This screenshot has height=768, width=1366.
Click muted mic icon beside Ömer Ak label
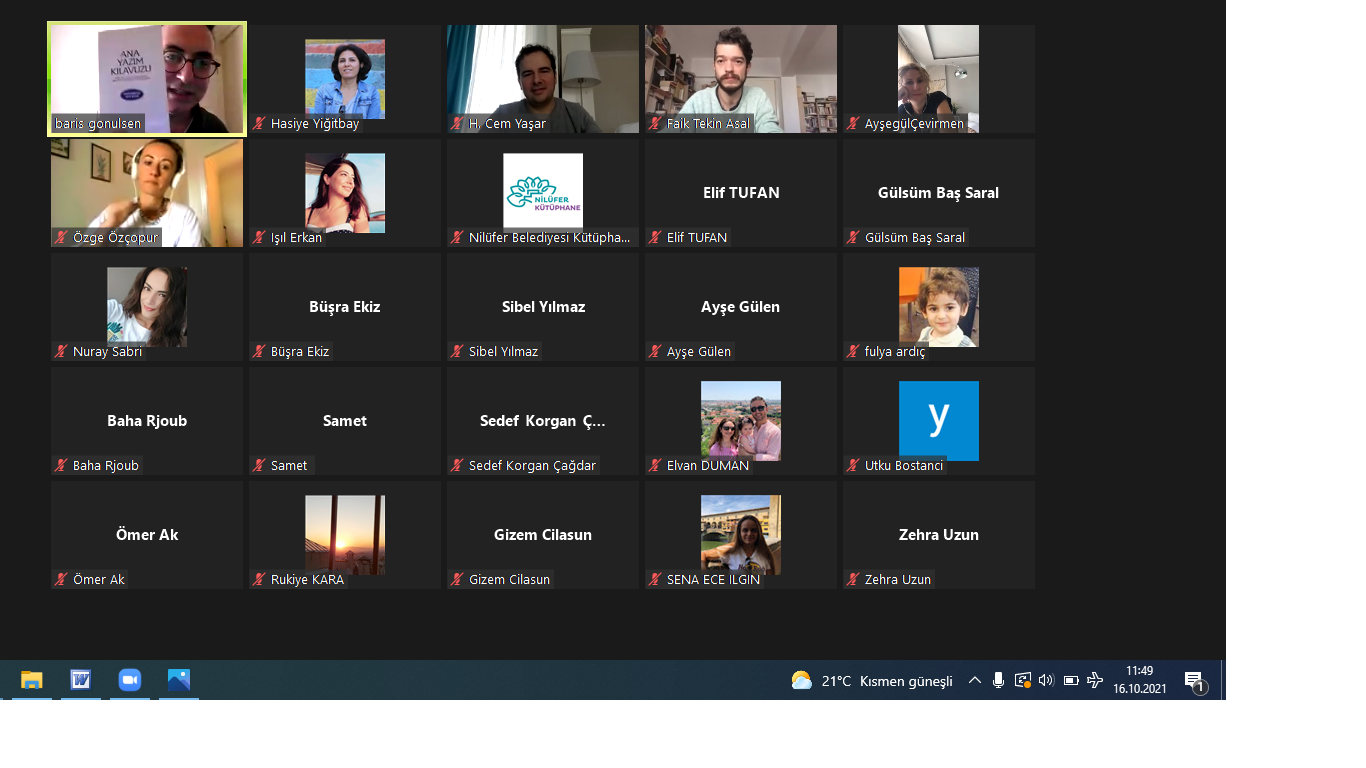click(x=62, y=580)
